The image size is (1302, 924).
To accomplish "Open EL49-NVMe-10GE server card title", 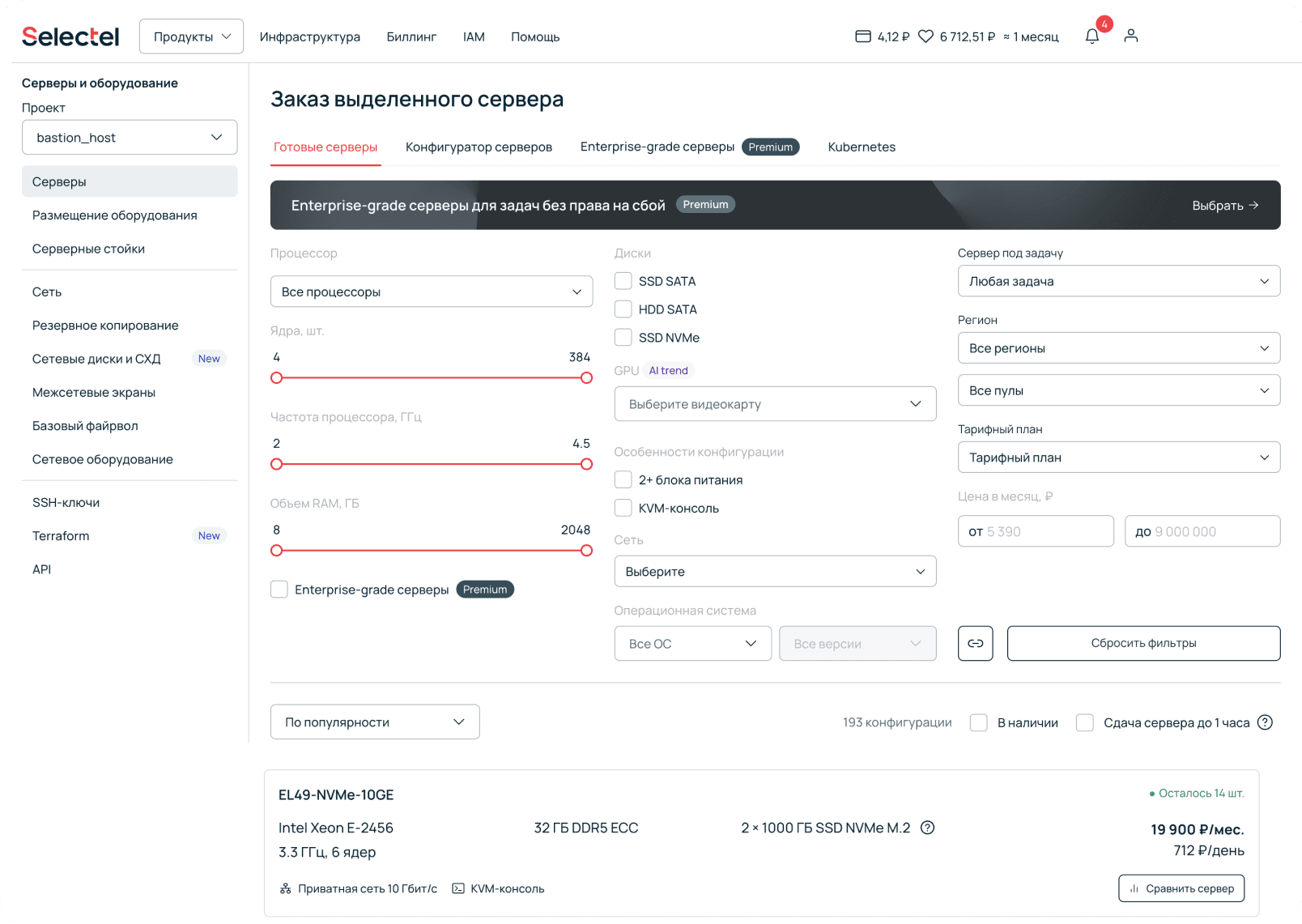I will (x=336, y=795).
